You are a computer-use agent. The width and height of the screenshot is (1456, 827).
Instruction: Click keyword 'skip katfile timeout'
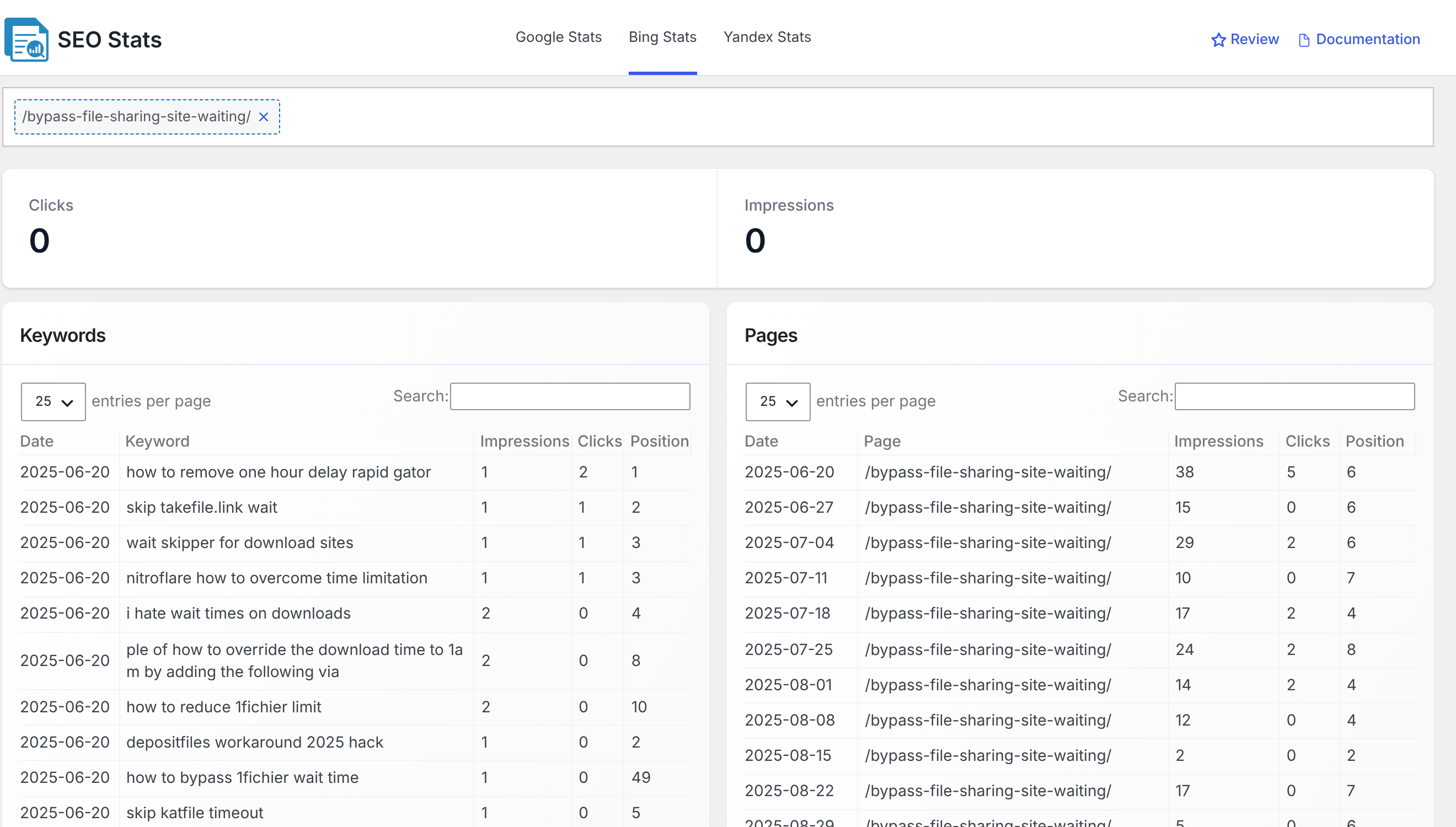195,813
